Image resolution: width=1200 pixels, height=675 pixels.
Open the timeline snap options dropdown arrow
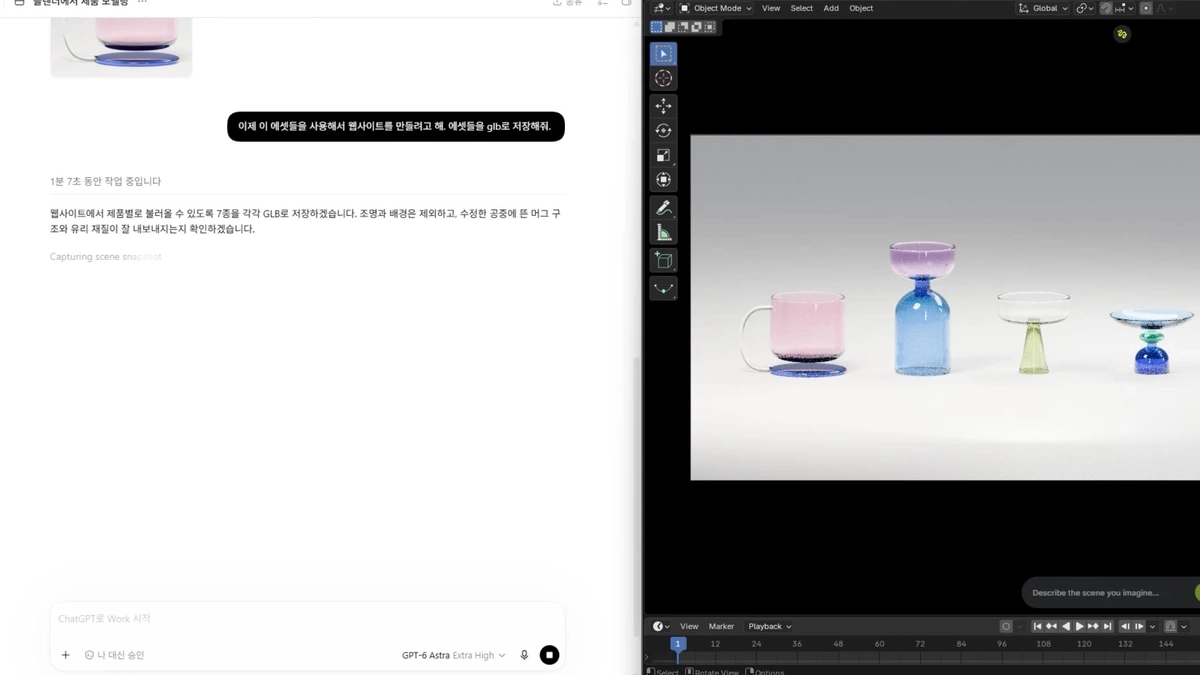(x=1184, y=626)
